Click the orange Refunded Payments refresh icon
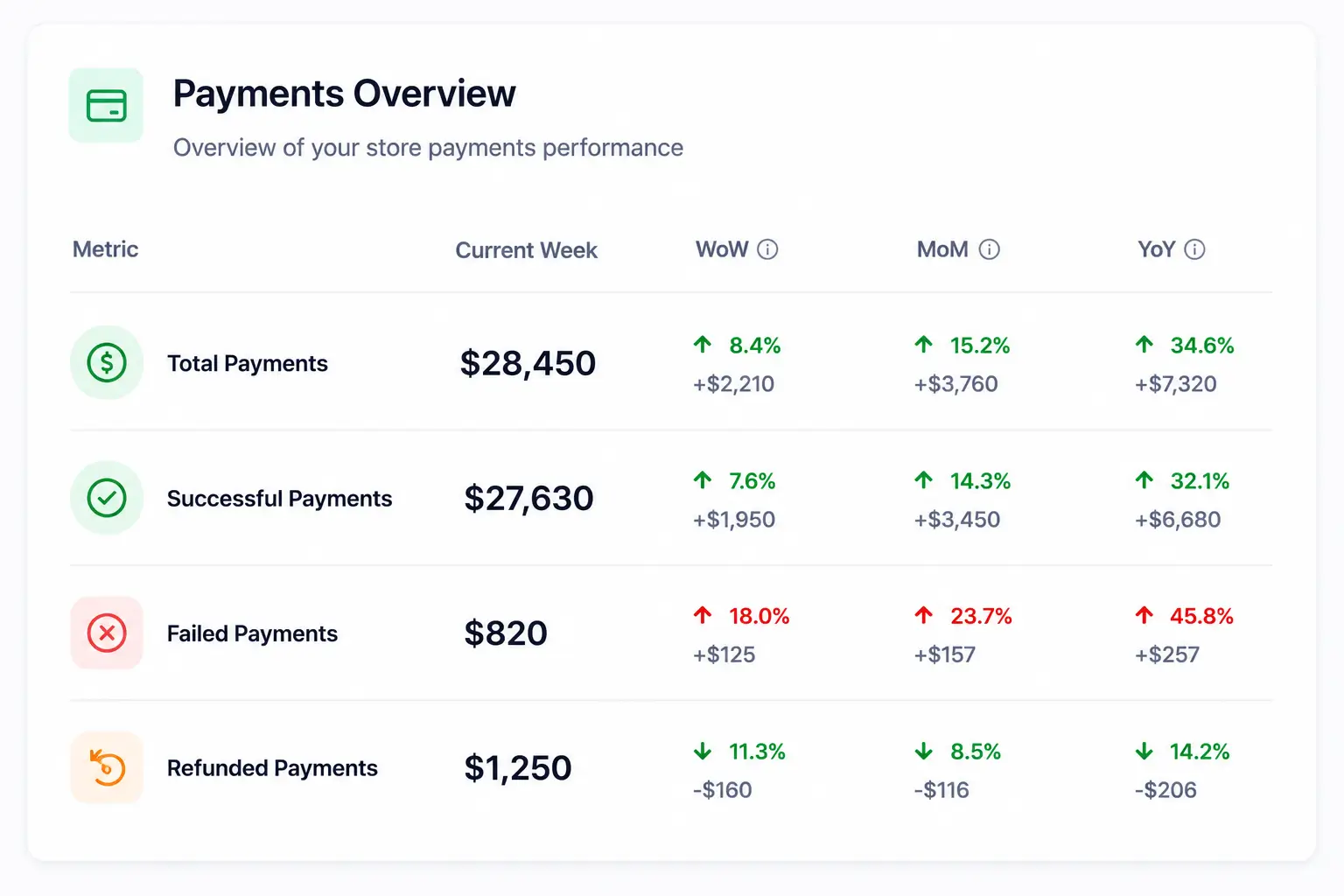This screenshot has height=896, width=1344. pos(107,767)
